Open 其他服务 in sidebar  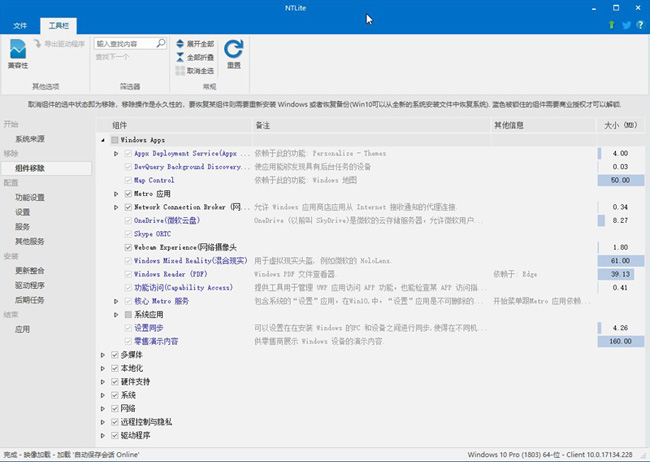[x=30, y=241]
